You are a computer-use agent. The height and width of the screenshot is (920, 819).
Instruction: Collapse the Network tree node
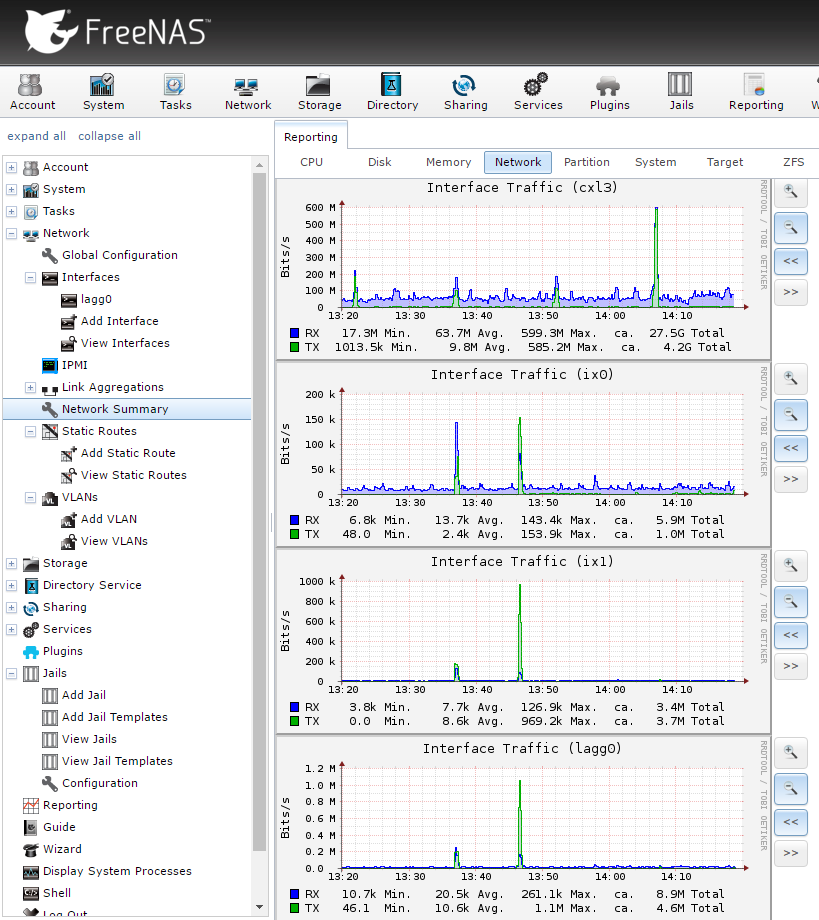(x=11, y=233)
